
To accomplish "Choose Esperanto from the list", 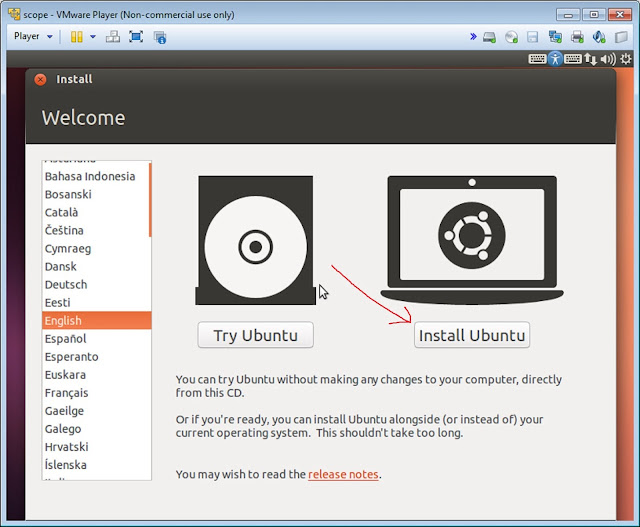I will 96,356.
